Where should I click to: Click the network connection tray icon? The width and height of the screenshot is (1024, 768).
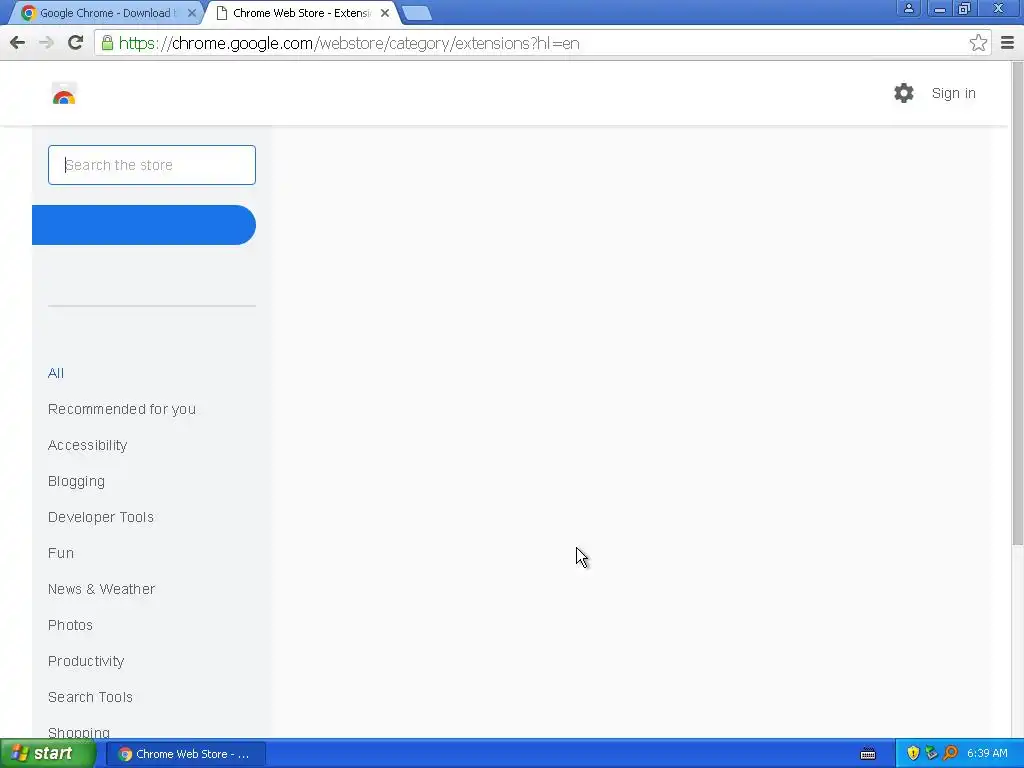coord(931,753)
